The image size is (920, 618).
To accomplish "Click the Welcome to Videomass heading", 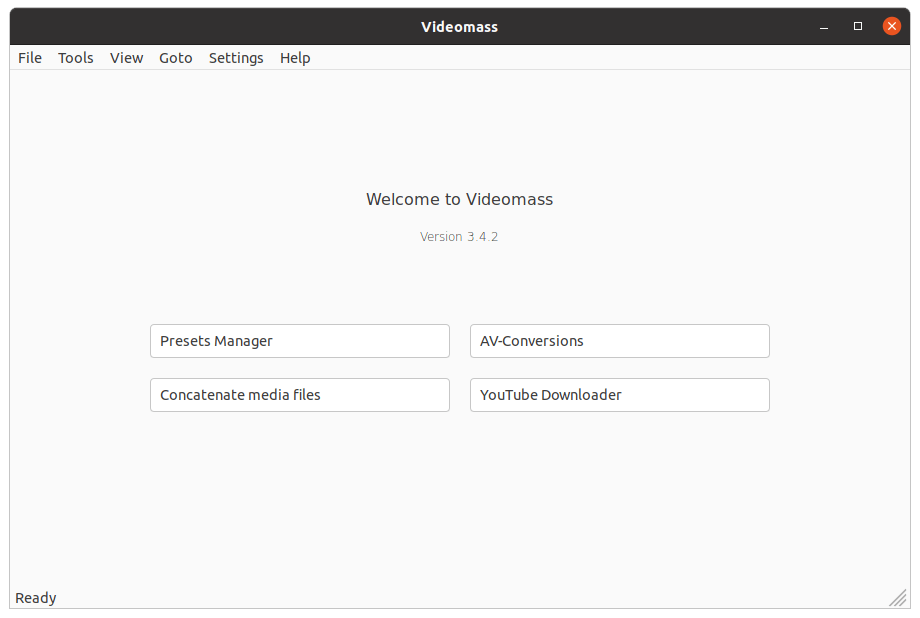I will 459,200.
